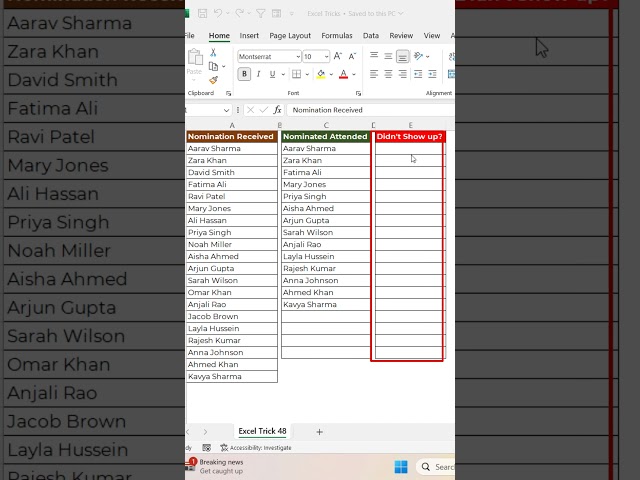The width and height of the screenshot is (640, 480).
Task: Click the formula bar showing Nomination Received
Action: (x=371, y=110)
